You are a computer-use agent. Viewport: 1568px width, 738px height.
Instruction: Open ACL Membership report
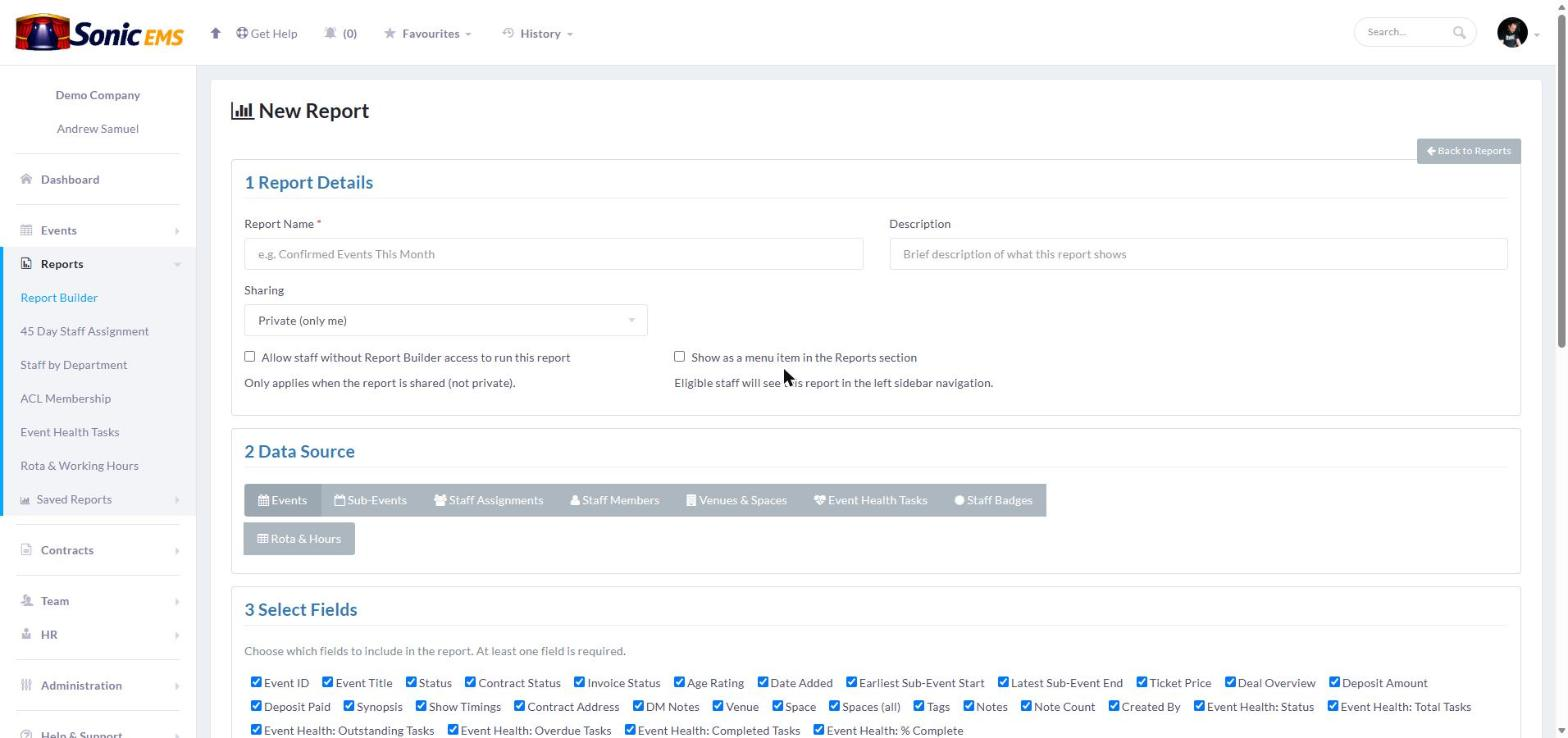(66, 398)
